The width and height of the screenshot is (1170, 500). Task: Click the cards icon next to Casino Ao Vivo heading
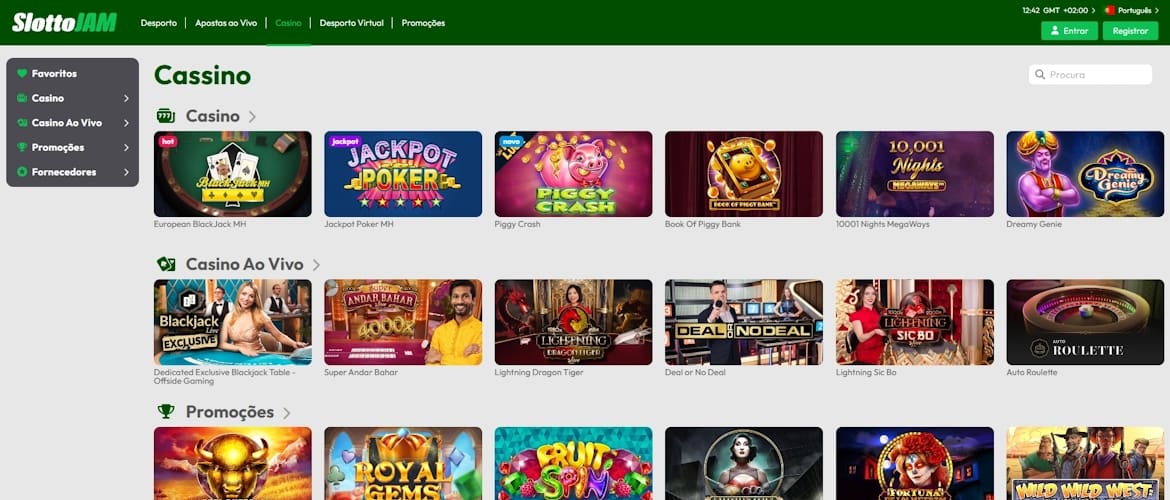[166, 264]
